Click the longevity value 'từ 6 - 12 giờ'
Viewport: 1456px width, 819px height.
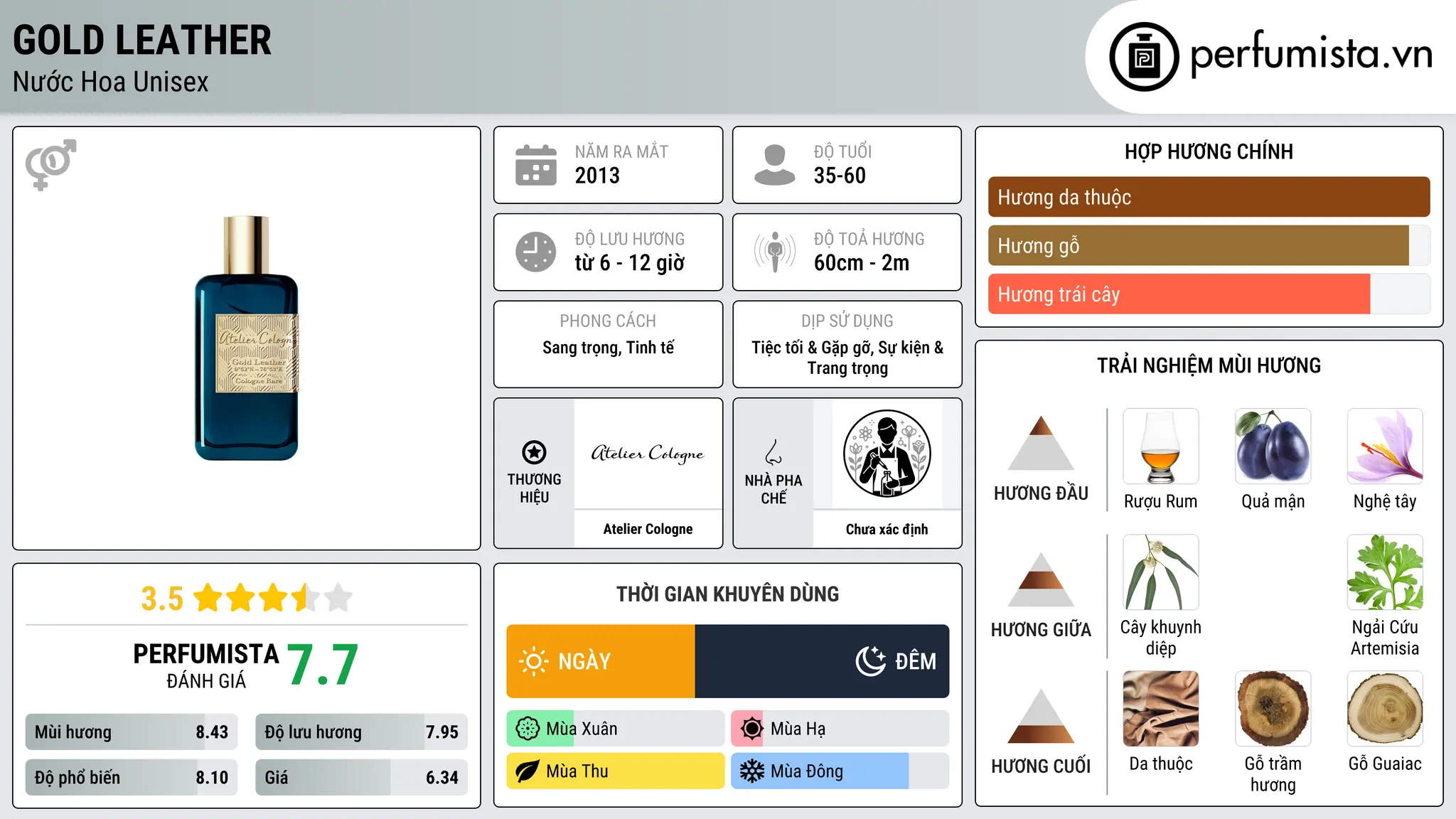[x=630, y=263]
